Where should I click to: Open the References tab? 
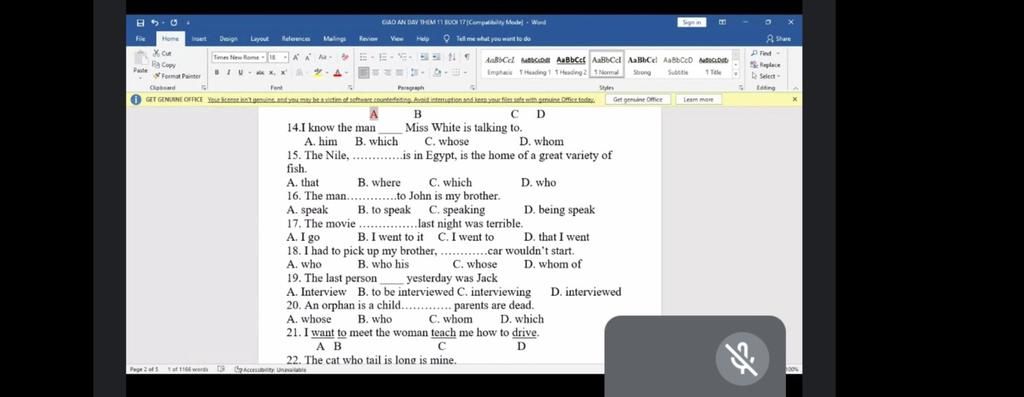296,39
